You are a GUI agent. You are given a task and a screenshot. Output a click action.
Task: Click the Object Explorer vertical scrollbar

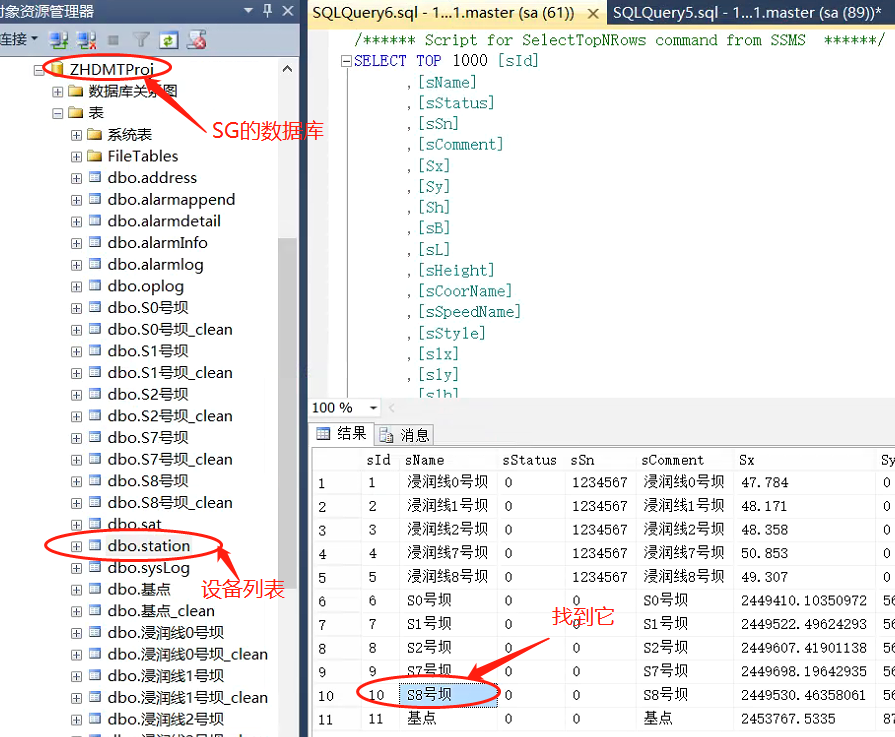point(287,400)
